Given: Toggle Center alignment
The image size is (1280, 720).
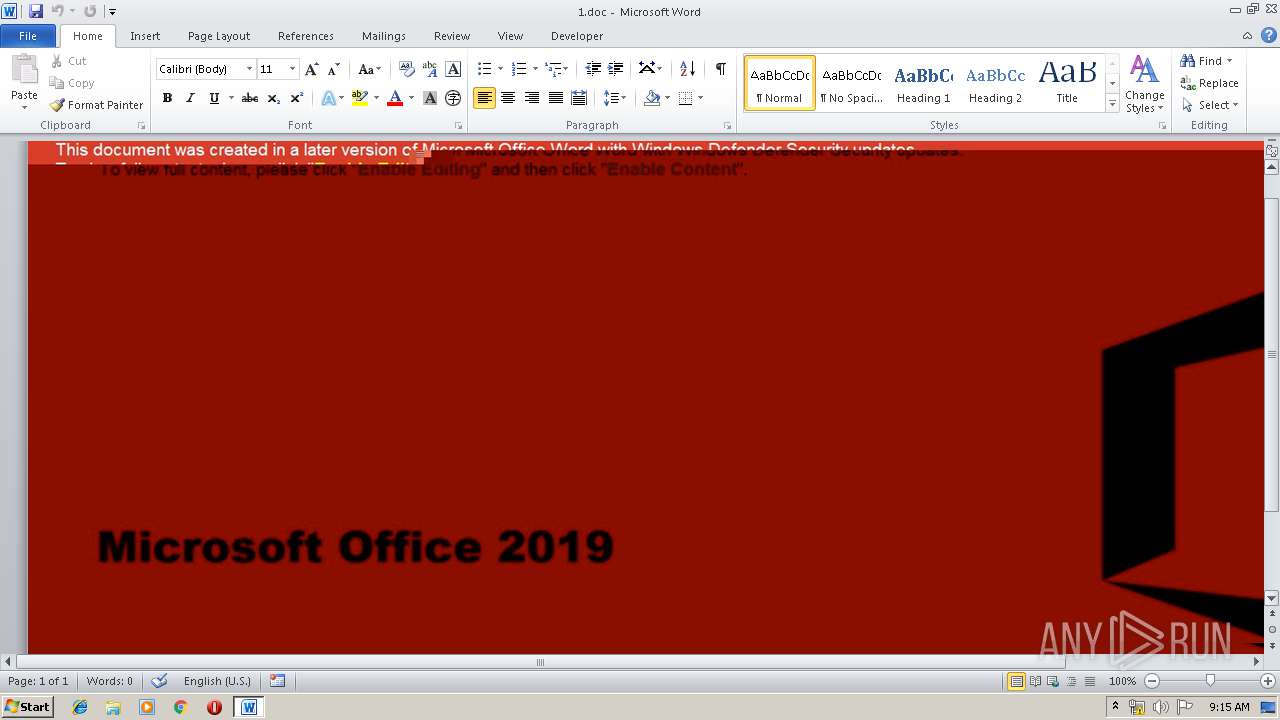Looking at the screenshot, I should click(x=508, y=98).
